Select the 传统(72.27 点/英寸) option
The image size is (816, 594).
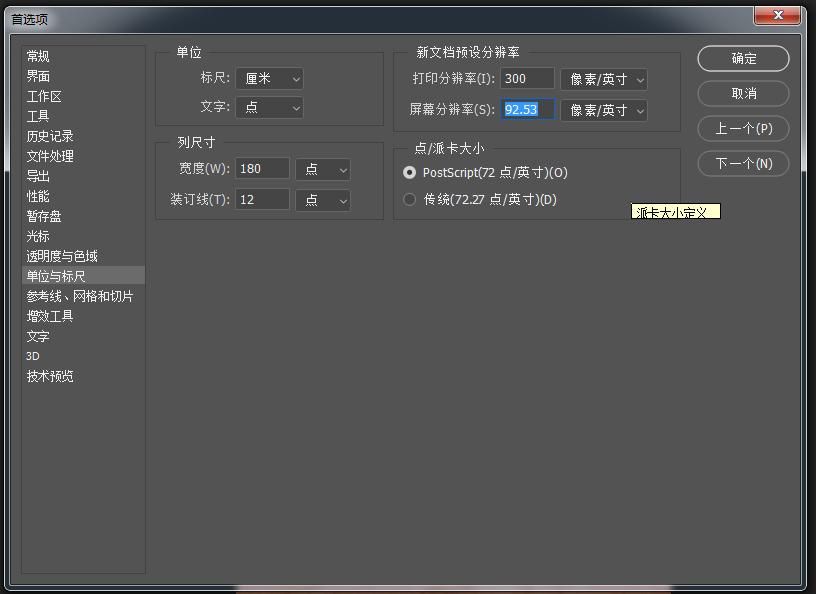409,199
